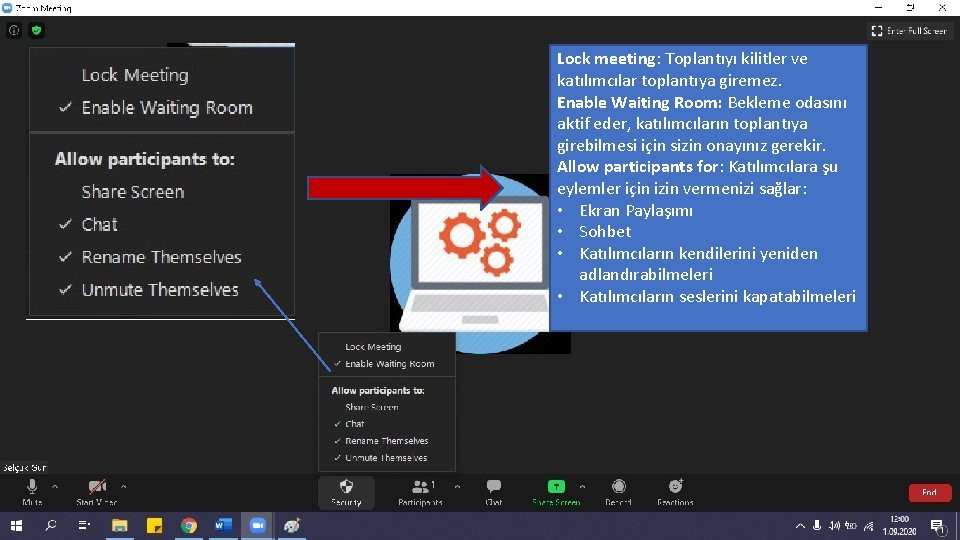Show hidden system tray icons
Viewport: 960px width, 540px height.
pyautogui.click(x=800, y=526)
